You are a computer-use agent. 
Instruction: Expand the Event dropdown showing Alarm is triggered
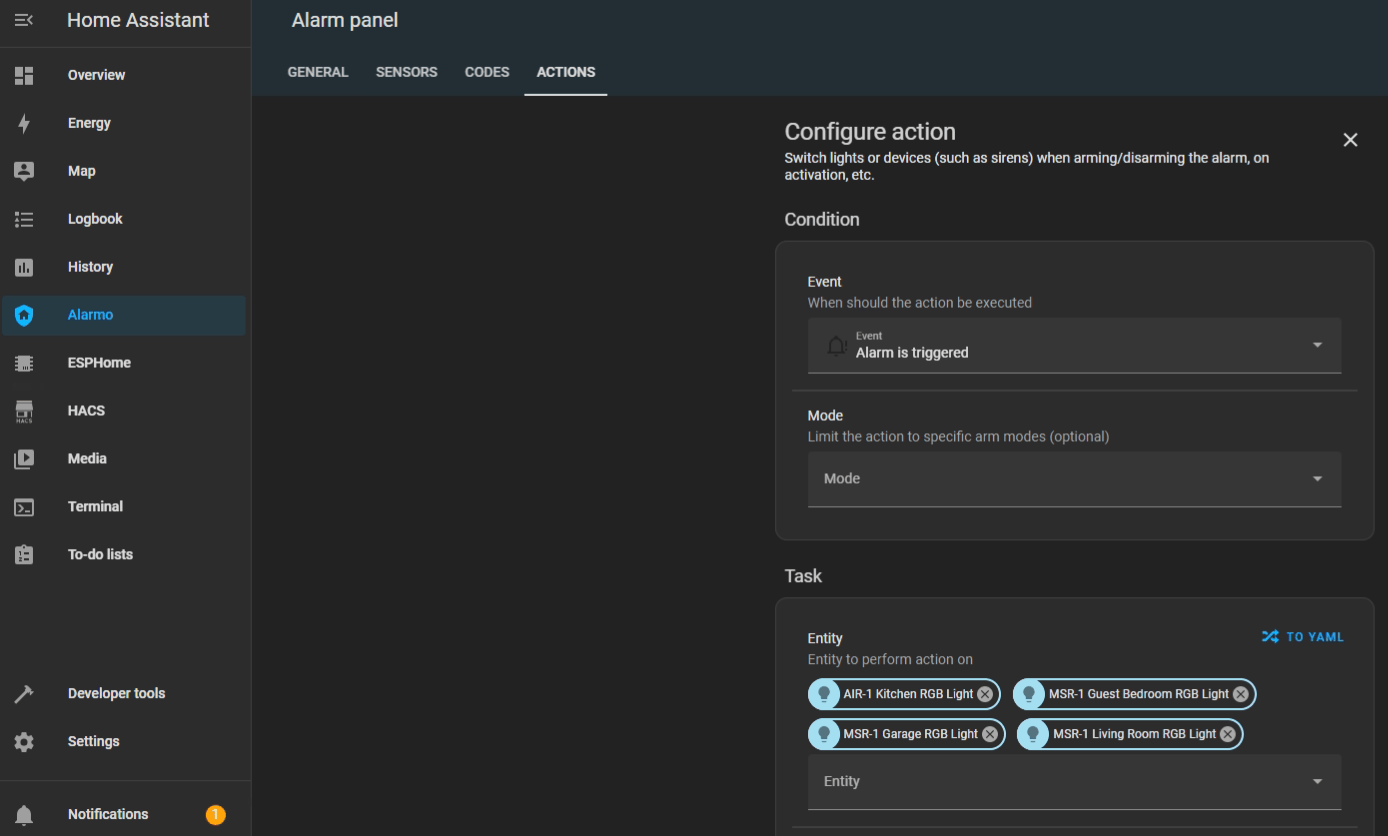click(x=1074, y=345)
